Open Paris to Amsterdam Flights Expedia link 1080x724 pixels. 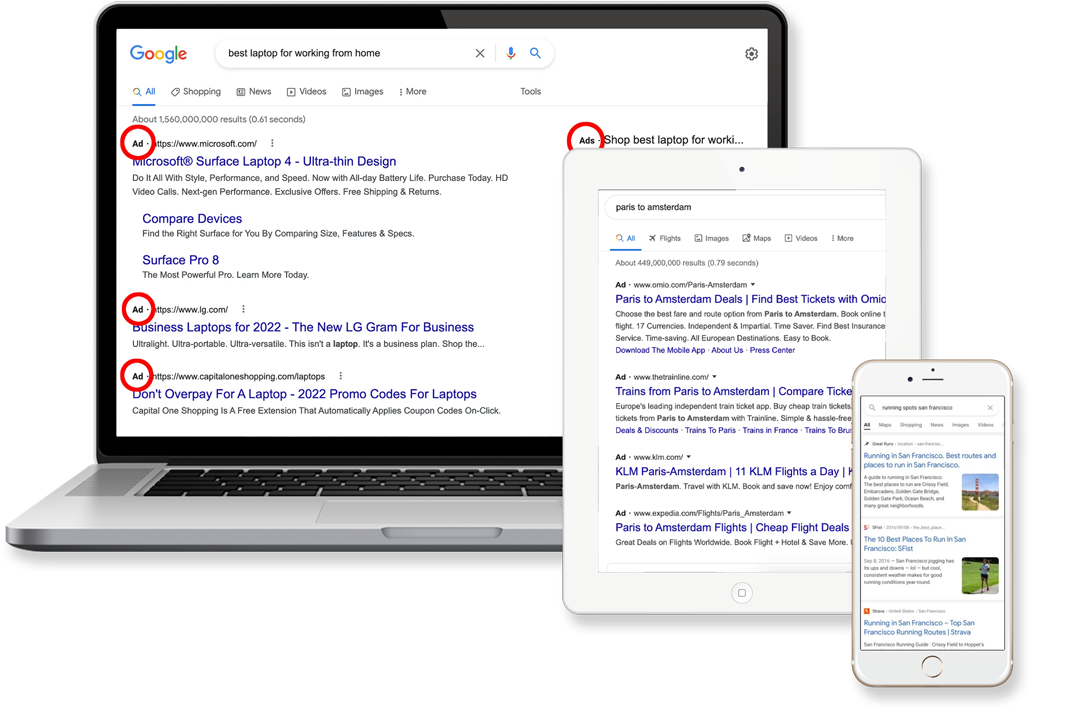(732, 528)
